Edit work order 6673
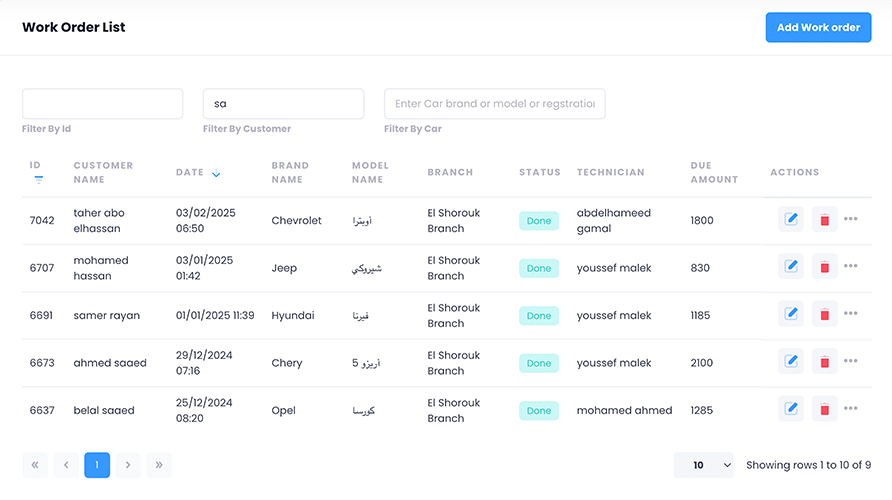This screenshot has height=500, width=892. click(x=791, y=362)
